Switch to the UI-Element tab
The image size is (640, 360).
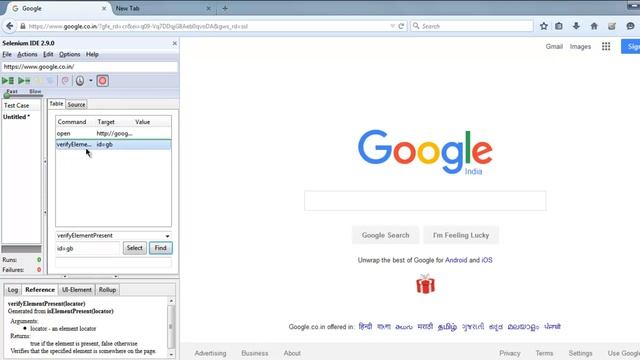point(76,290)
